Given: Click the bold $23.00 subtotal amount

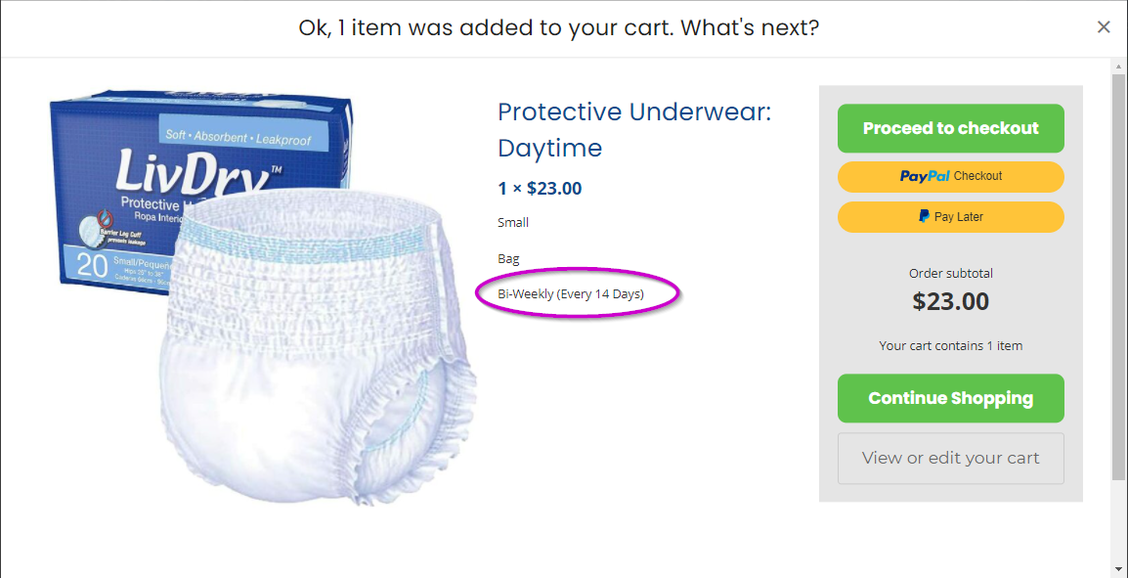Looking at the screenshot, I should pyautogui.click(x=950, y=301).
